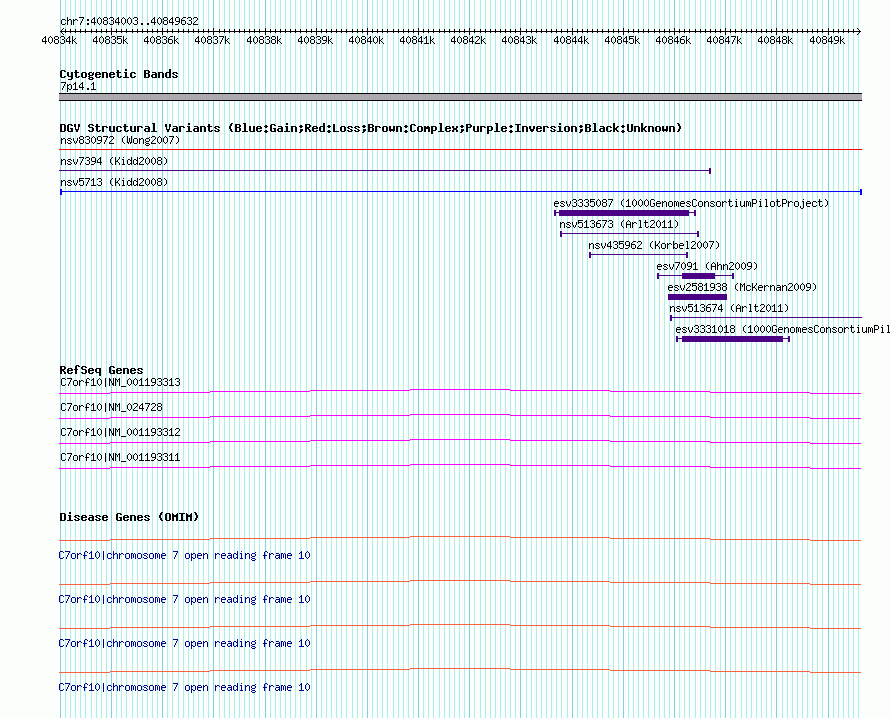Open nsv513674 (Arlt2011) label
The width and height of the screenshot is (890, 718).
[729, 308]
